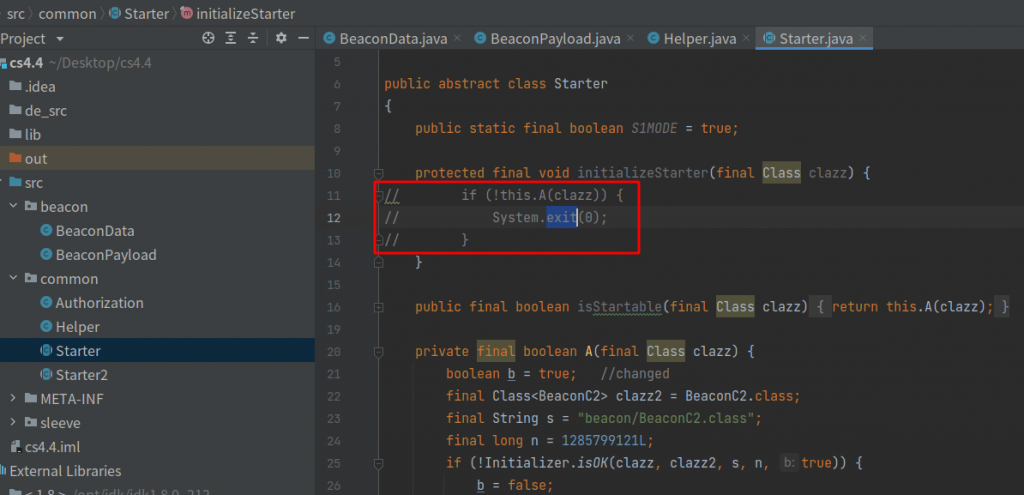This screenshot has height=495, width=1024.
Task: Click the //changed comment on line 21
Action: [635, 374]
